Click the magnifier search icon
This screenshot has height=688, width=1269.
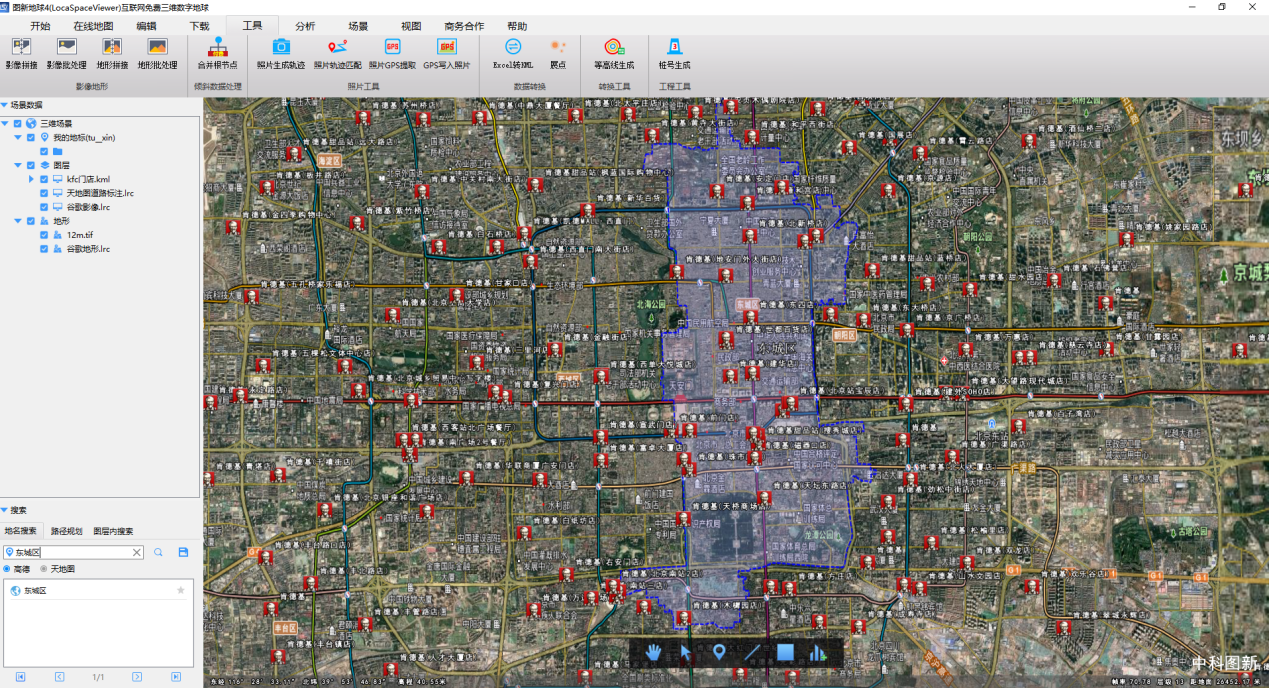[158, 552]
